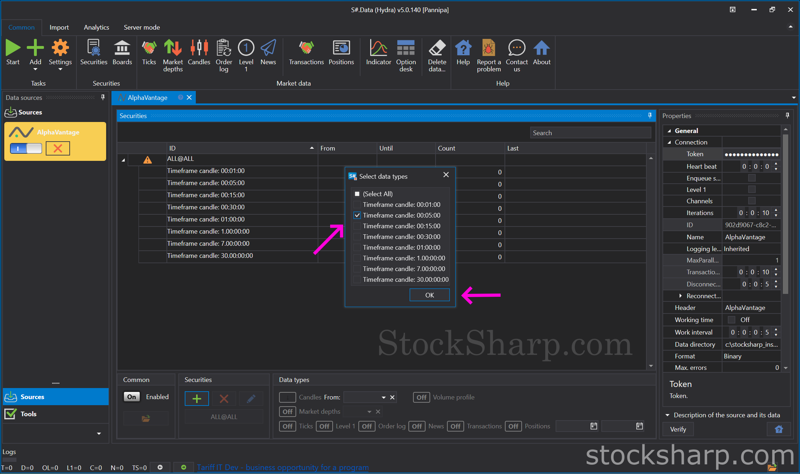Expand the ALL@ALL security row
800x474 pixels.
[x=125, y=160]
